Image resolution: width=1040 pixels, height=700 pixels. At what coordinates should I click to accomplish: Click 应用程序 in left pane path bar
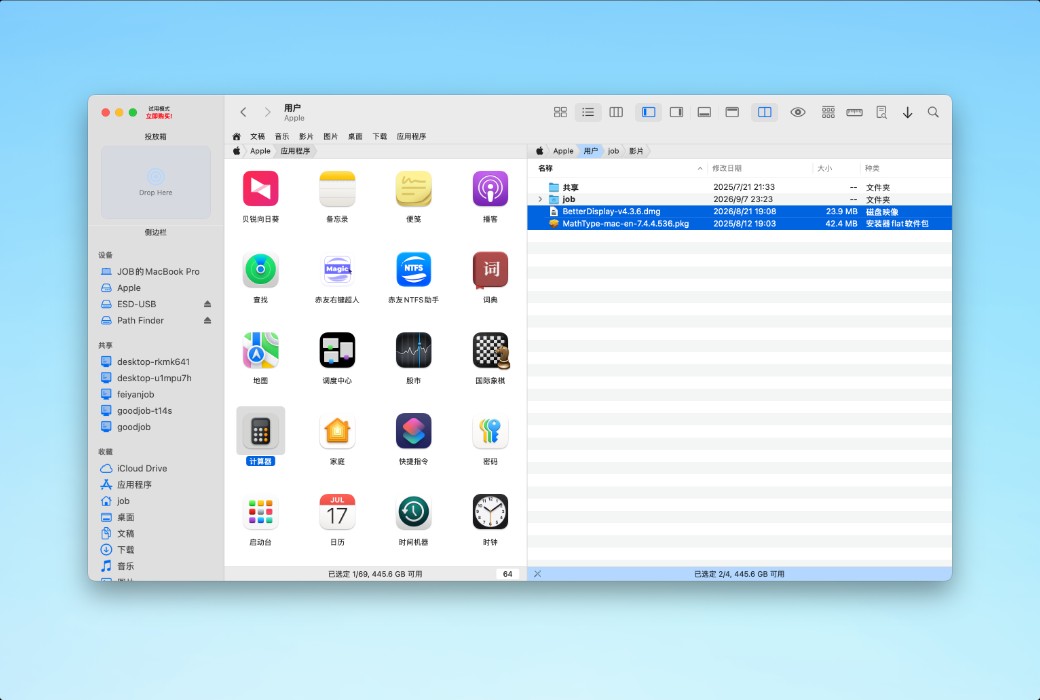[295, 151]
